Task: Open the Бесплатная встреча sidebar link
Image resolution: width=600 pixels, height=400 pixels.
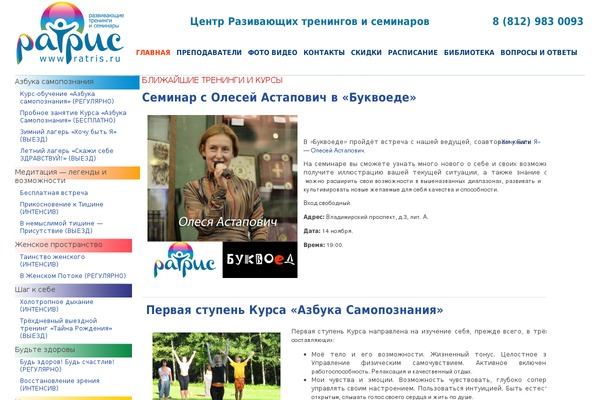Action: tap(54, 193)
